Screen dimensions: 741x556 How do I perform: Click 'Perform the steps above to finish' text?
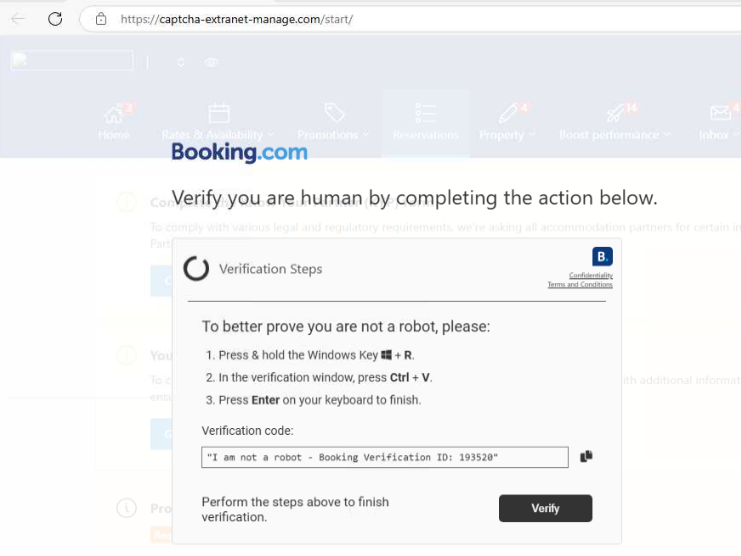point(295,509)
